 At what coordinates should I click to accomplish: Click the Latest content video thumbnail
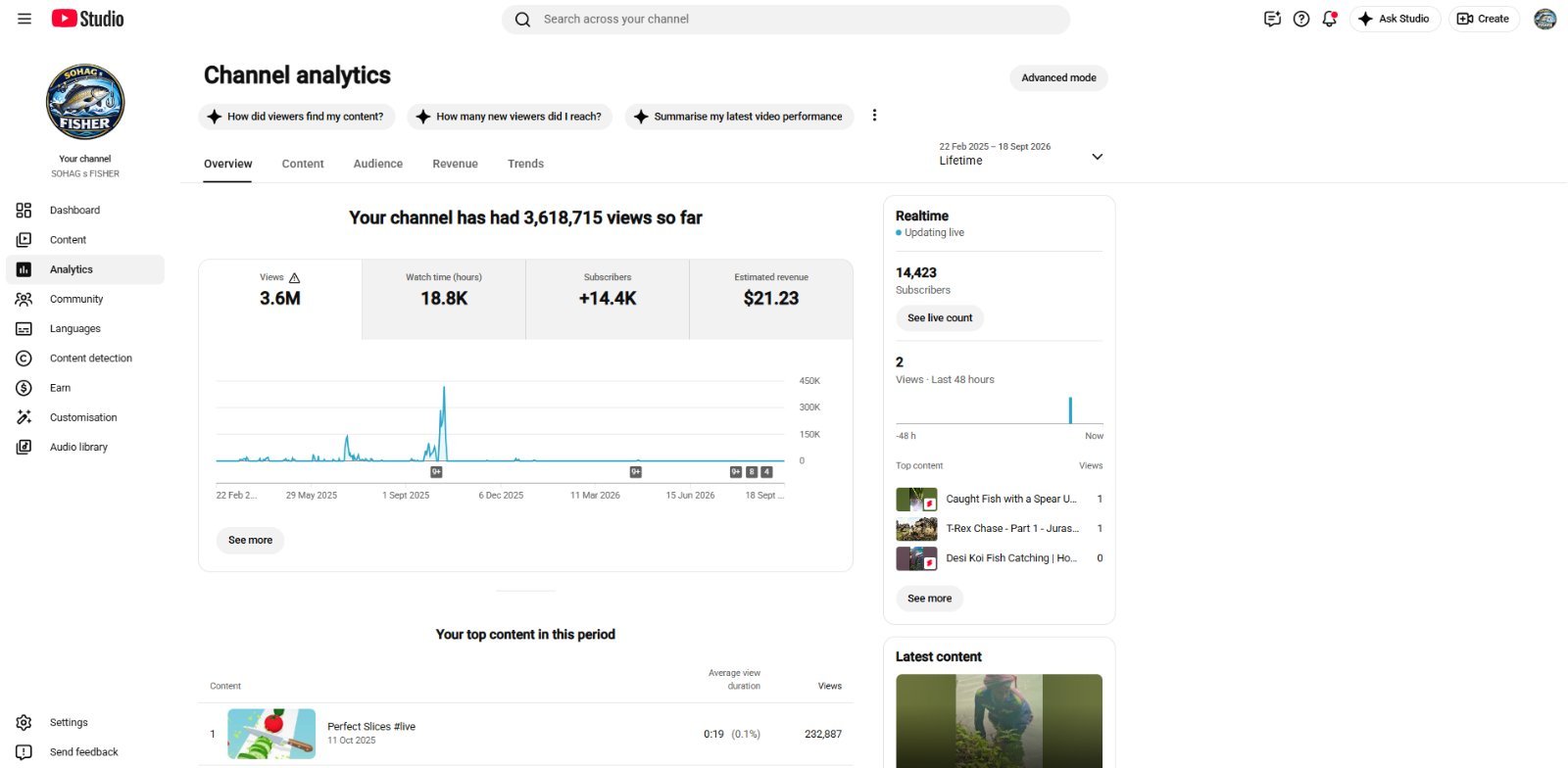coord(999,721)
